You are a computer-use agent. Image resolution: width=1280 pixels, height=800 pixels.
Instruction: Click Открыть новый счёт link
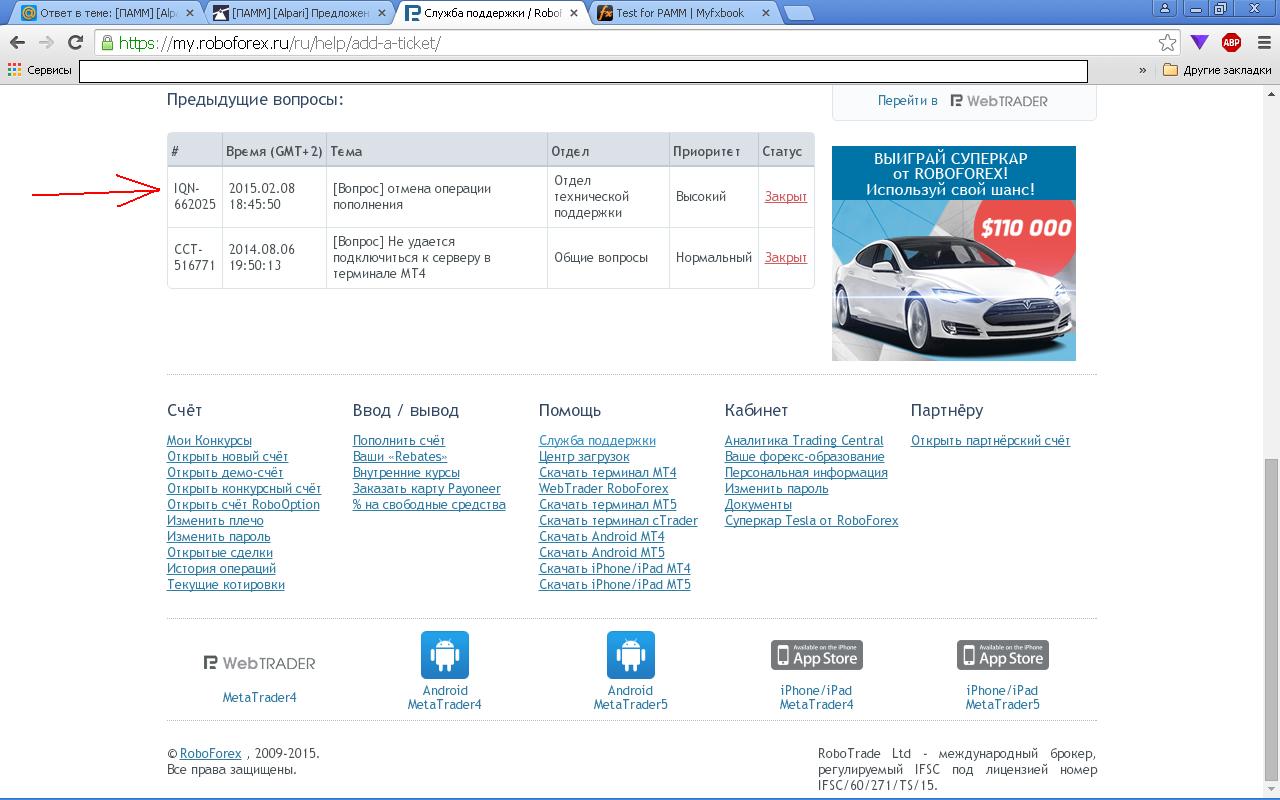pos(227,457)
